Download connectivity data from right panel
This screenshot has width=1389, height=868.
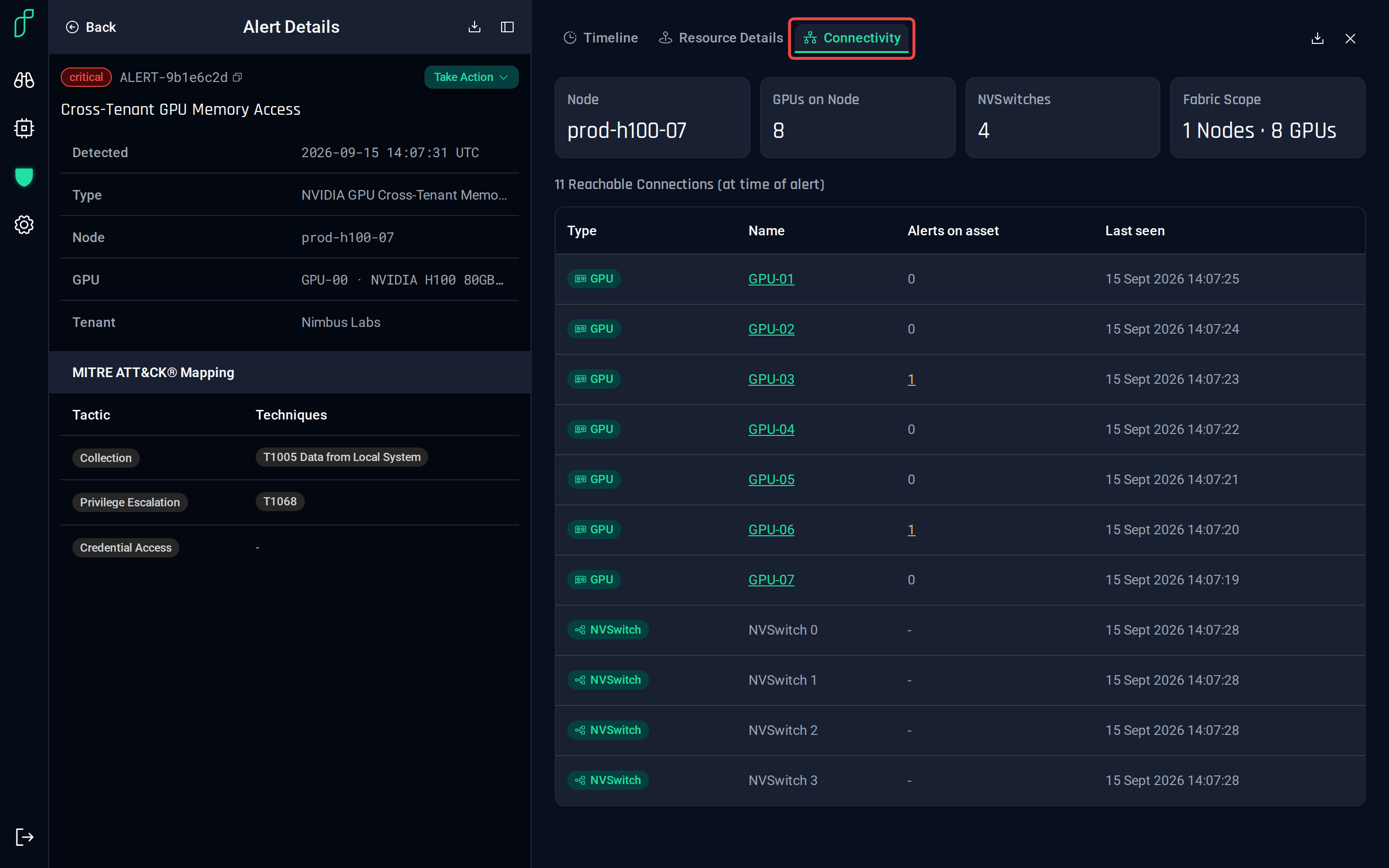[1317, 39]
